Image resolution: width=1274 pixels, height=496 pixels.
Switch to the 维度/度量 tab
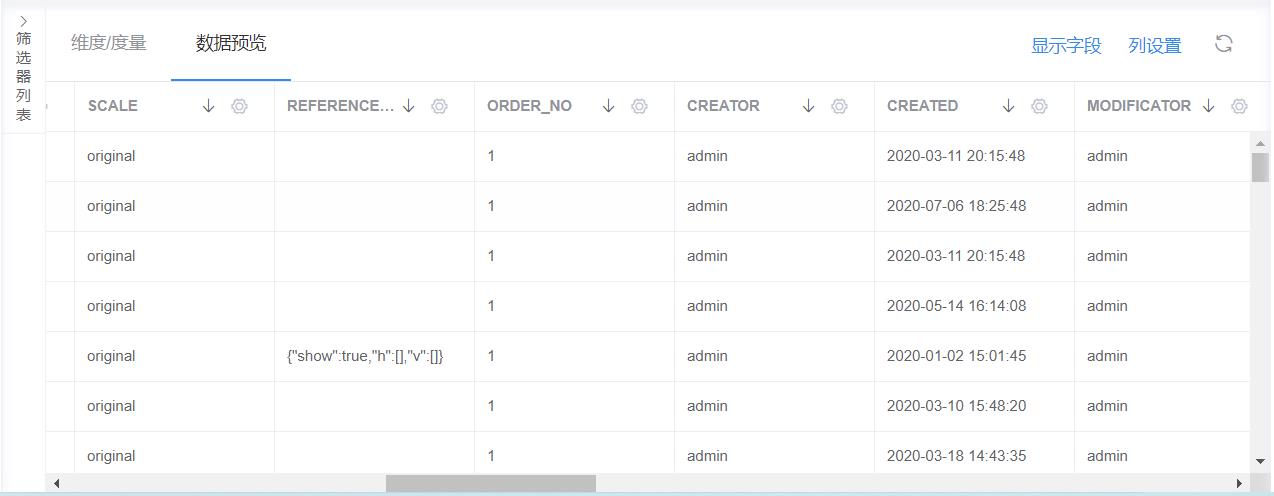pos(109,43)
